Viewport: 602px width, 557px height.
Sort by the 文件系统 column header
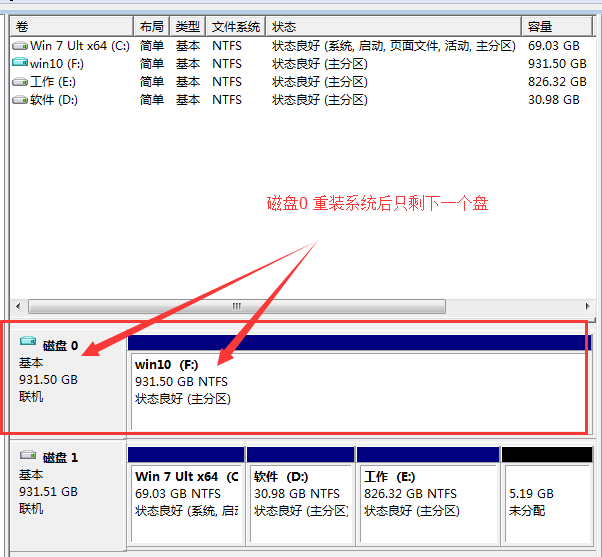tap(236, 26)
